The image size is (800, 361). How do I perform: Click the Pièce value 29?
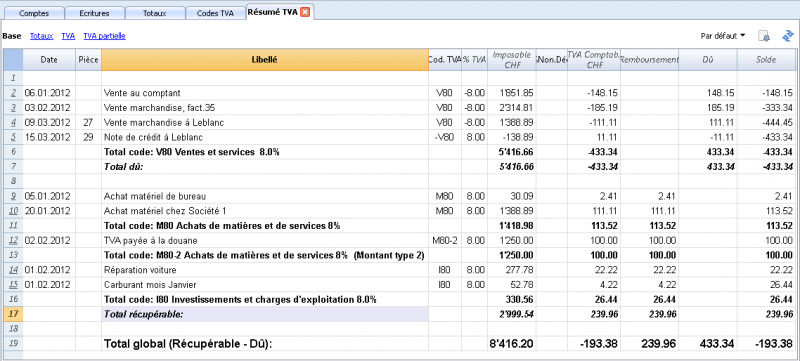click(89, 138)
